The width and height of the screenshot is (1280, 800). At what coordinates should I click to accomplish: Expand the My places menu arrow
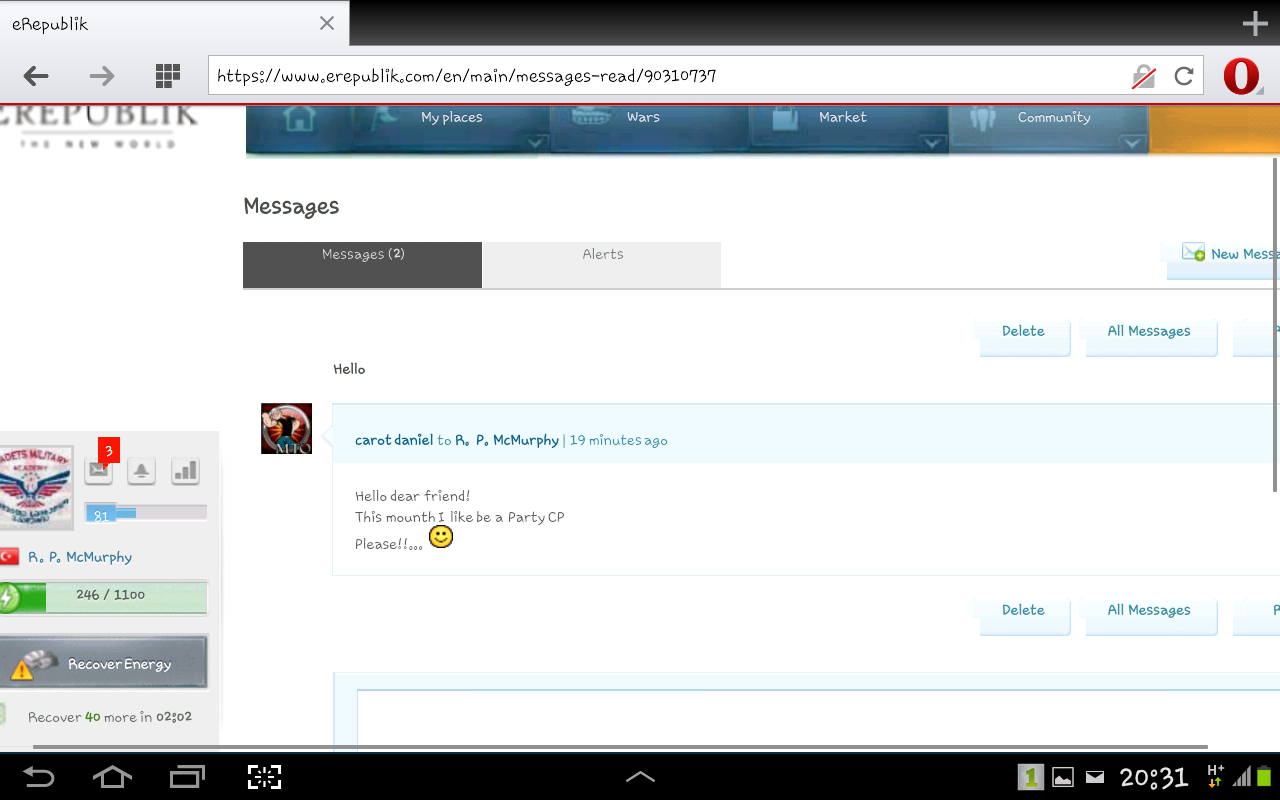point(535,143)
